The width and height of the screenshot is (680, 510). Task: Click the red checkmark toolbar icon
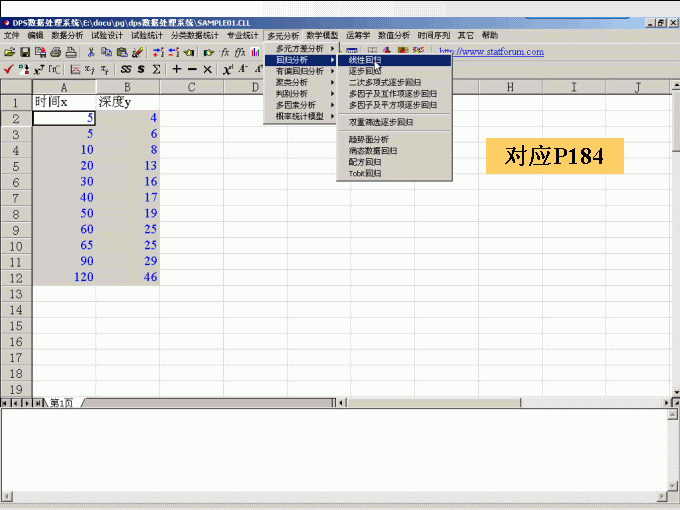coord(9,69)
